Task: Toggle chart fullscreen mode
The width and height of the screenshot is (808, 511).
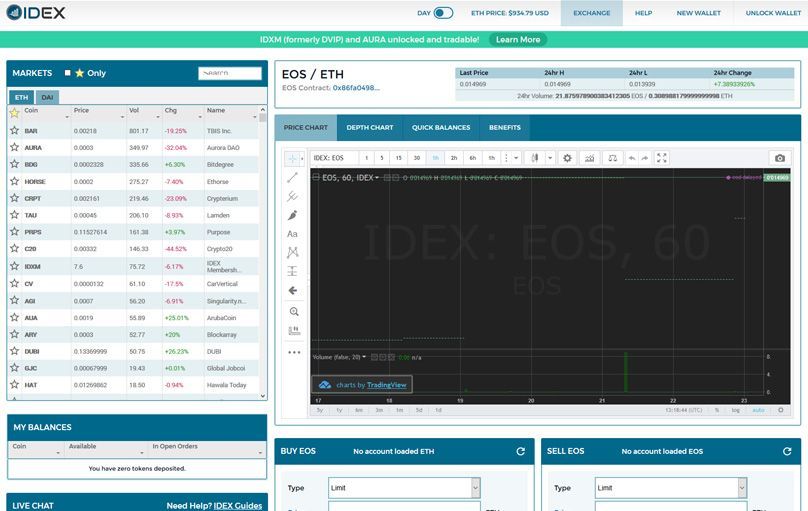Action: [662, 158]
